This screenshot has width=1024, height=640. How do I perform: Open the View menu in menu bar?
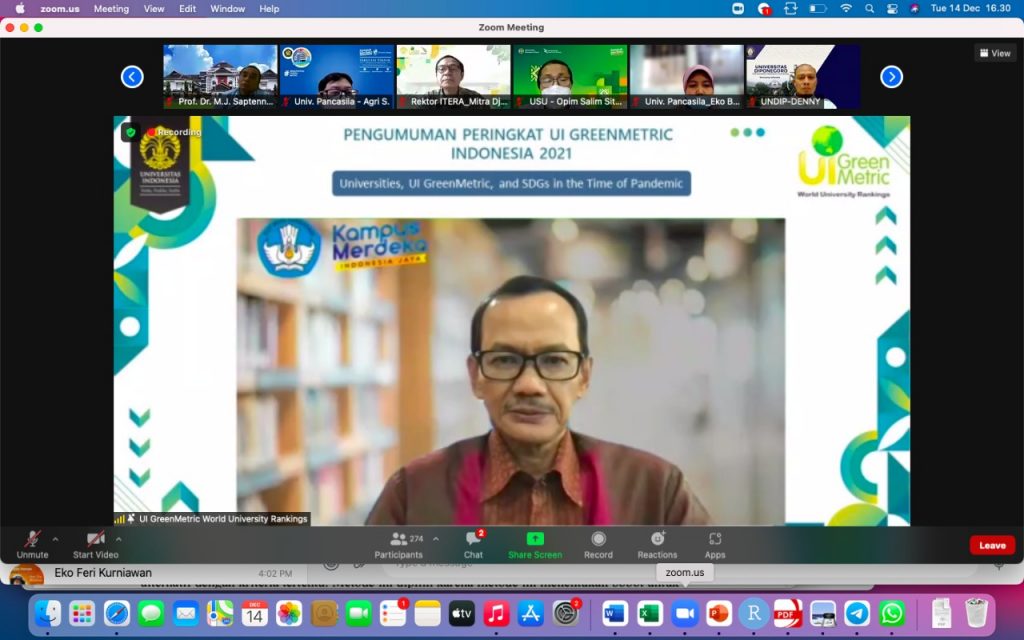[x=154, y=8]
